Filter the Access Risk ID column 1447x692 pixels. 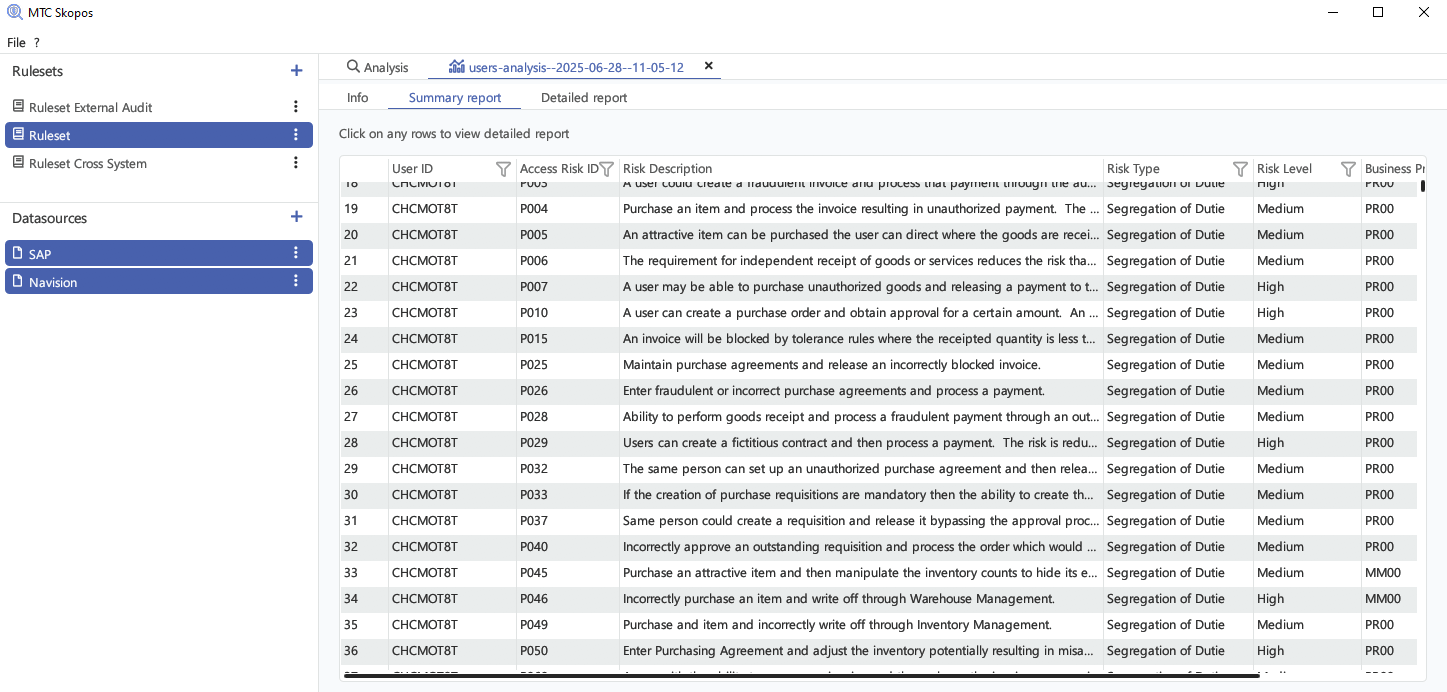(x=606, y=169)
